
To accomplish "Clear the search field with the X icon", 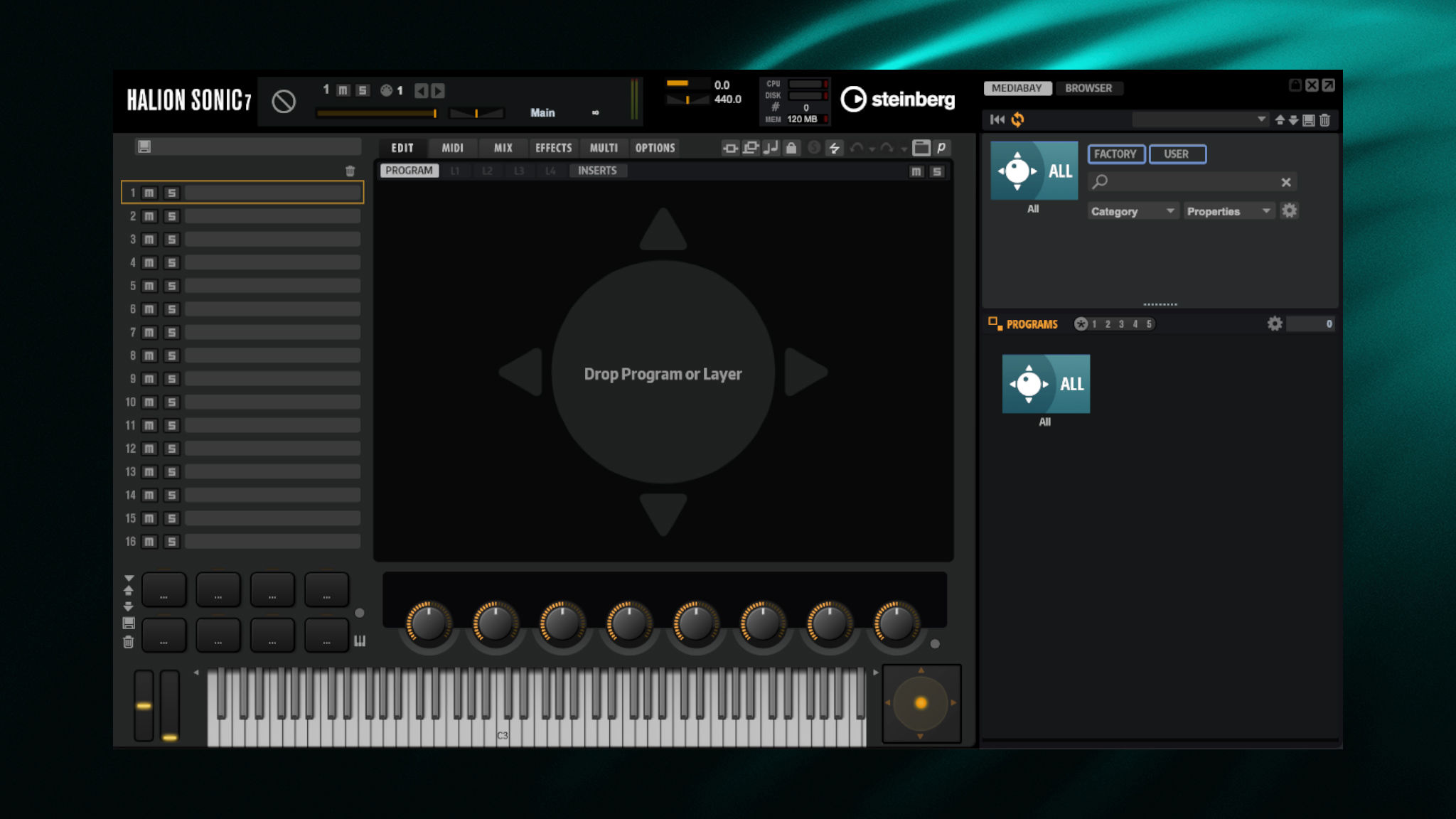I will tap(1286, 182).
